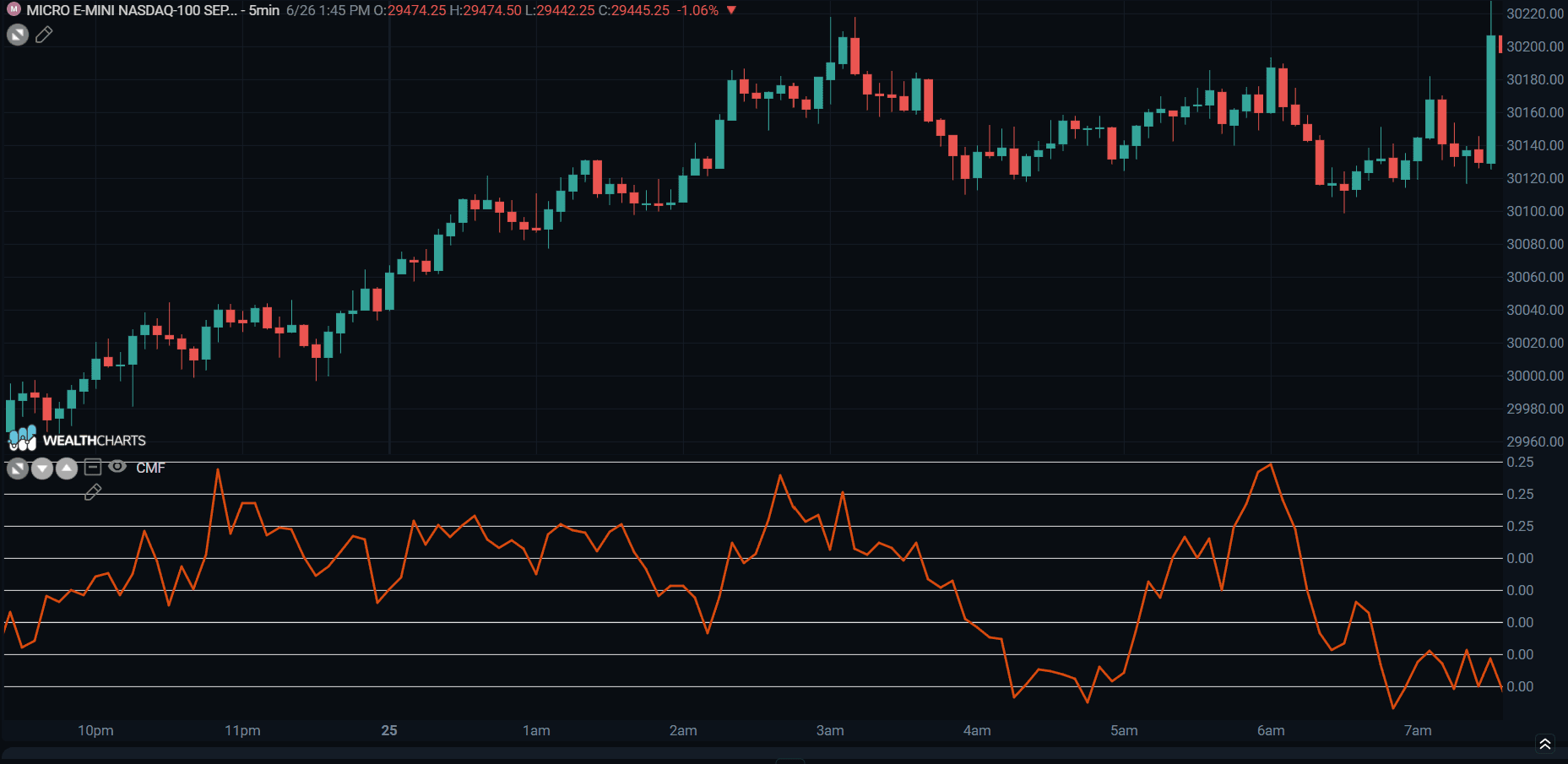Change the 5min timeframe label
The image size is (1568, 764).
(x=263, y=10)
